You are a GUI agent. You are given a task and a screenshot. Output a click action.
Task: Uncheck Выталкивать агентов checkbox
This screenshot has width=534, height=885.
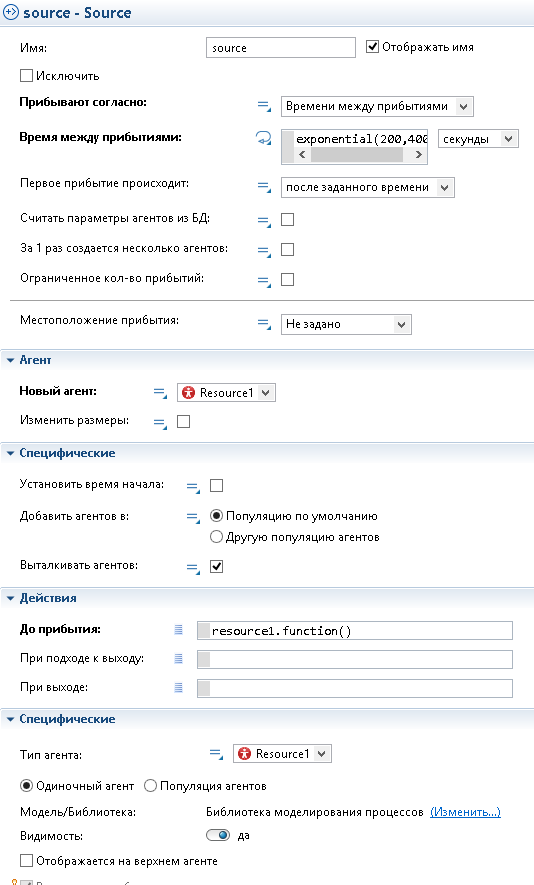point(216,566)
